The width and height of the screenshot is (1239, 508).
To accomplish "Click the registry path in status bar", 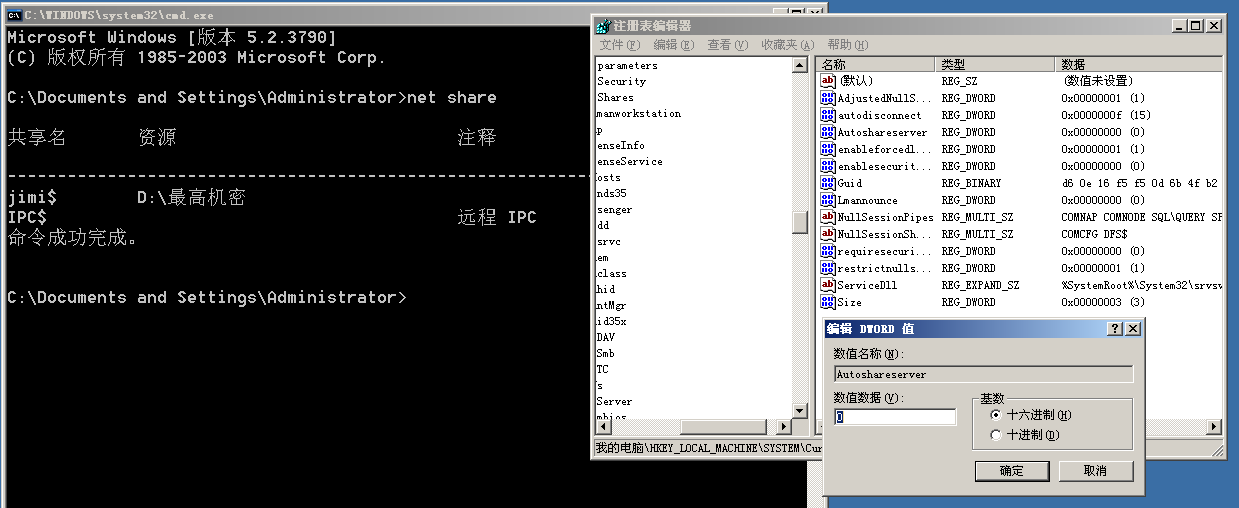I will [708, 447].
